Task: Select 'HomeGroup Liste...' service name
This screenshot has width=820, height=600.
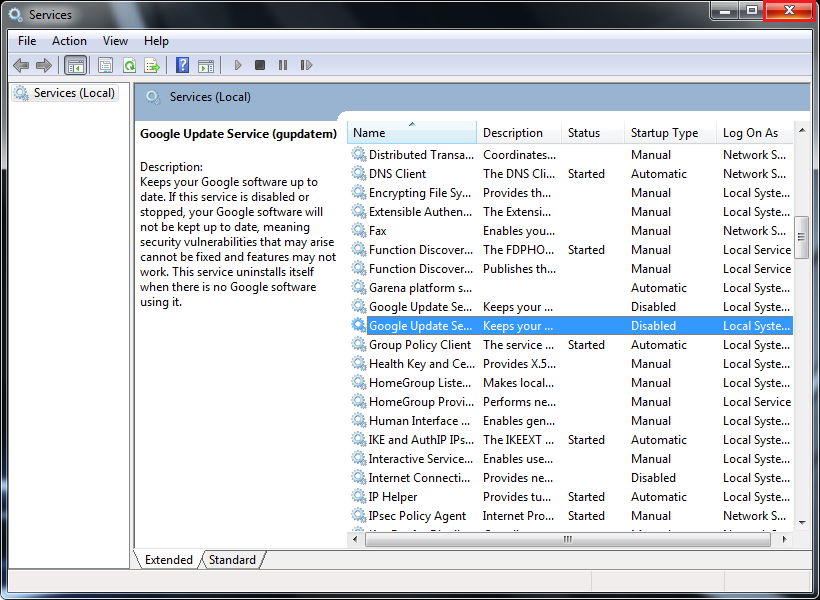Action: [420, 383]
